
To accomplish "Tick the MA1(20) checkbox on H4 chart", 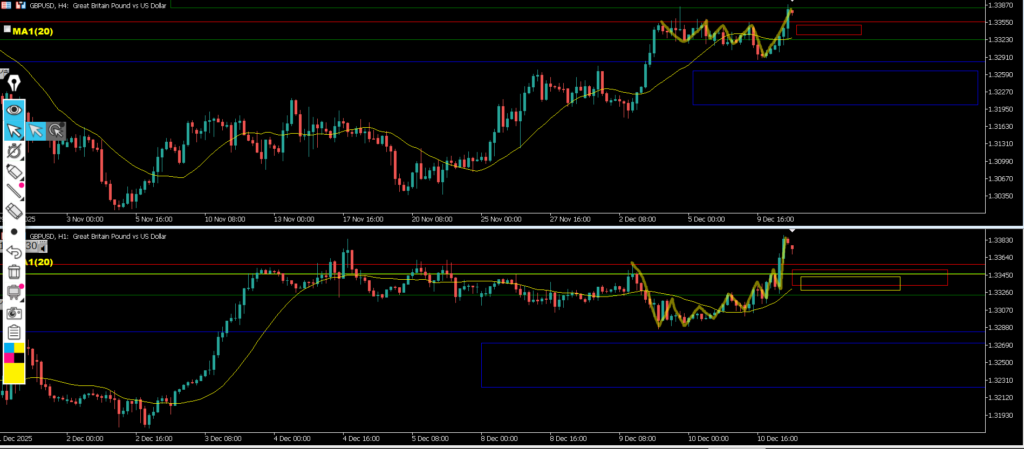I will pos(7,31).
